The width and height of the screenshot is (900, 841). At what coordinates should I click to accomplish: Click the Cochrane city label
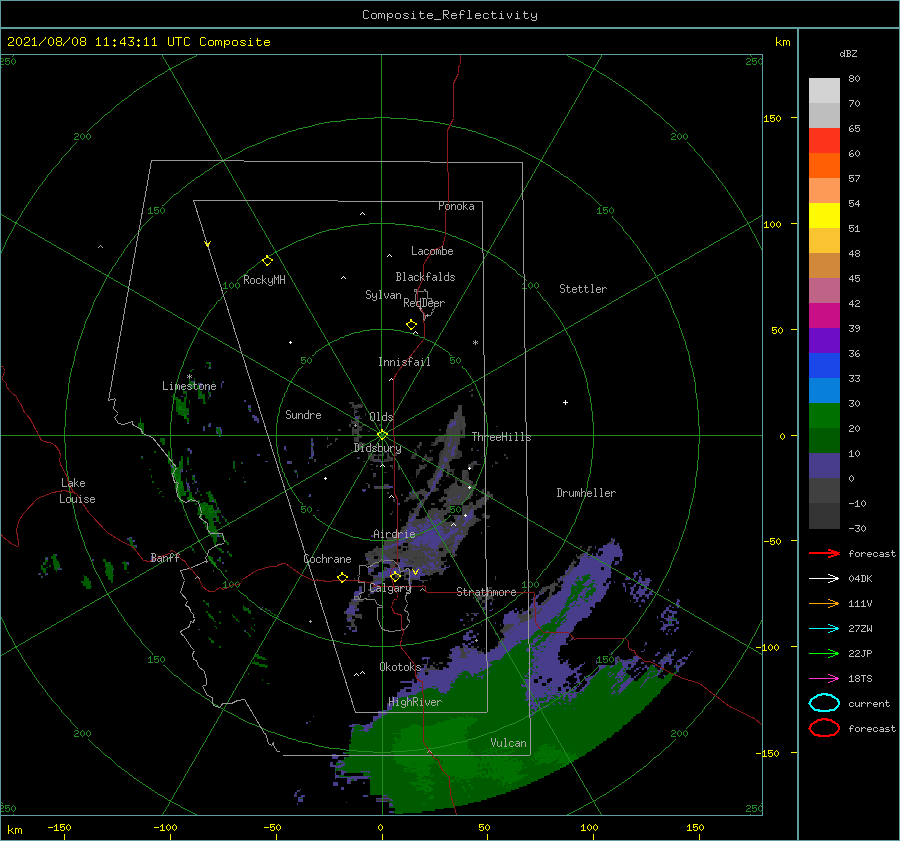click(x=327, y=559)
